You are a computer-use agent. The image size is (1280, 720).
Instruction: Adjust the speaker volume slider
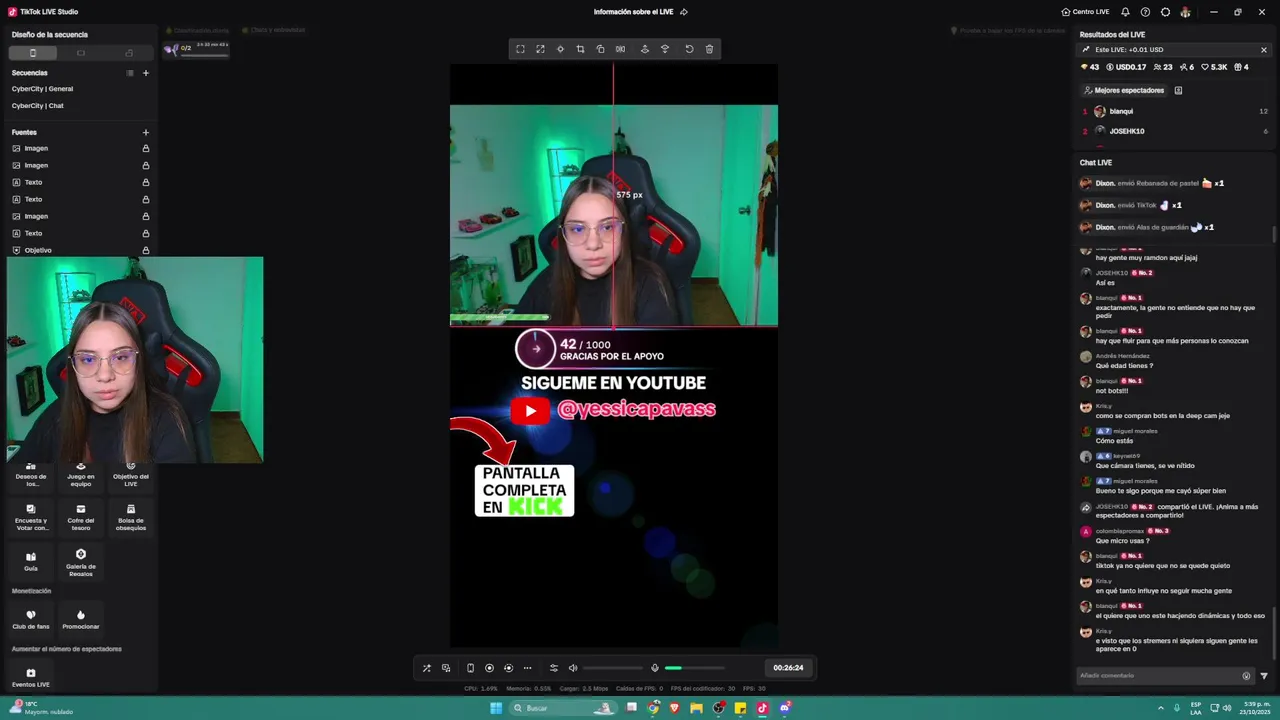click(x=613, y=668)
